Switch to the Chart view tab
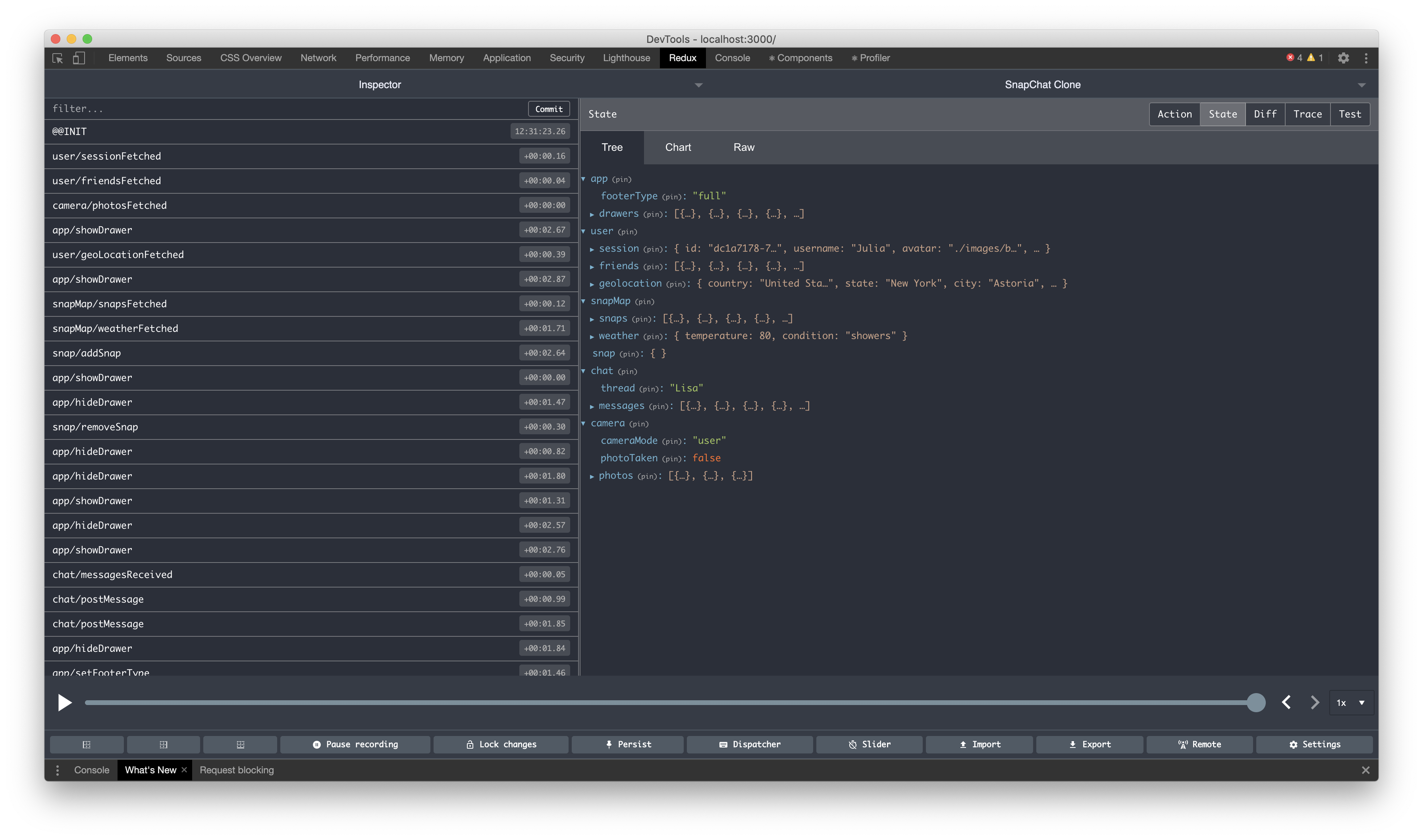 point(677,147)
